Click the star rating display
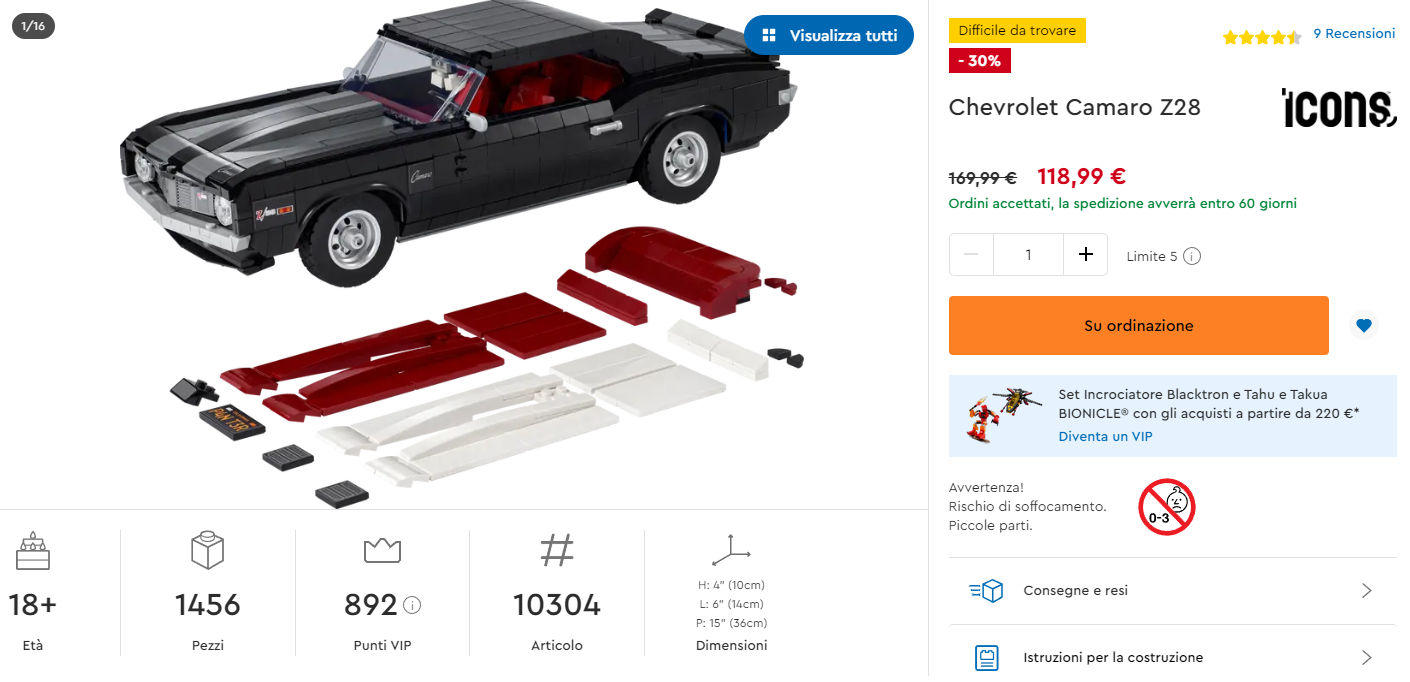The image size is (1410, 682). 1262,37
